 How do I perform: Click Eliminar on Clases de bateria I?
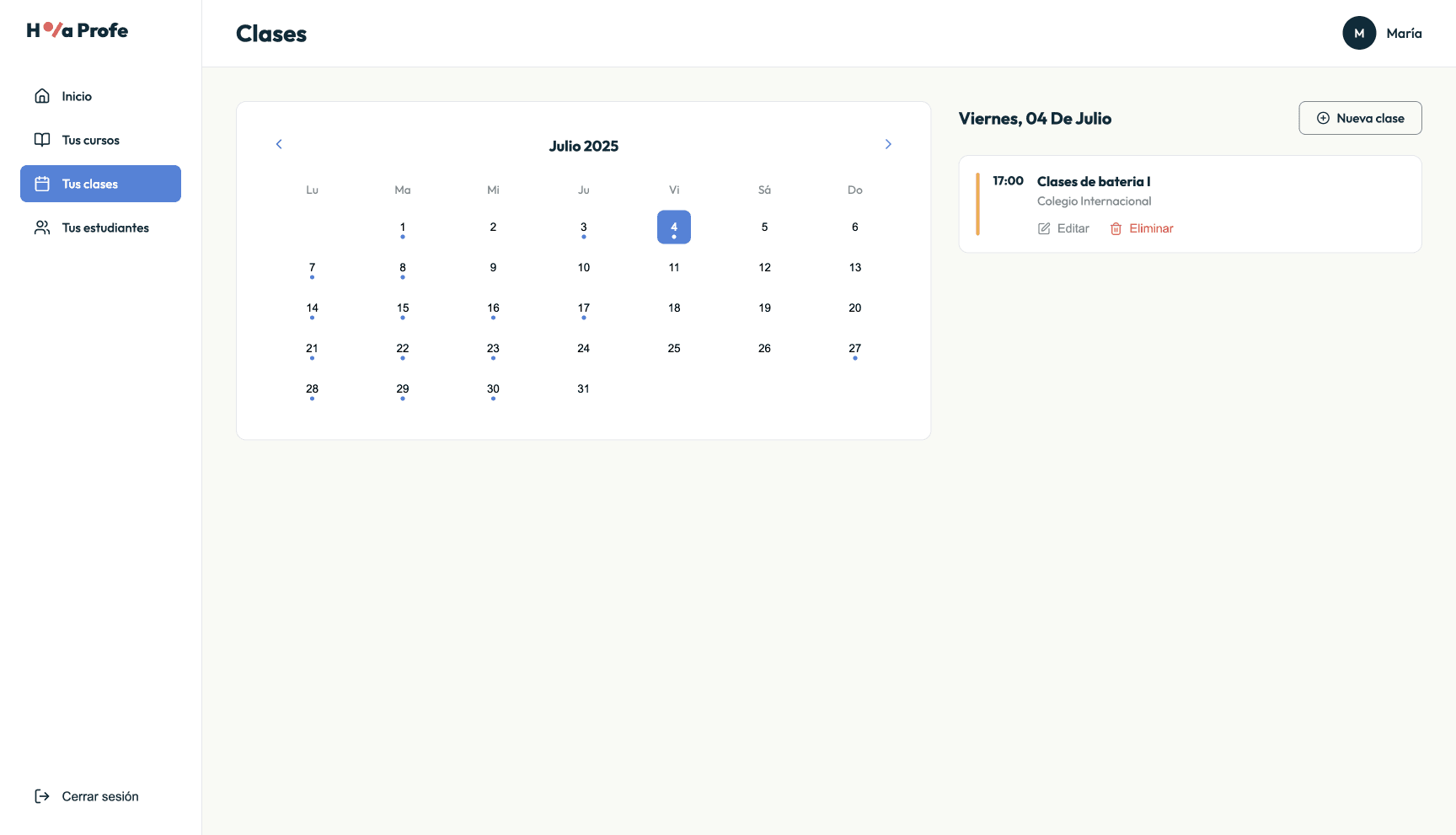(x=1151, y=228)
